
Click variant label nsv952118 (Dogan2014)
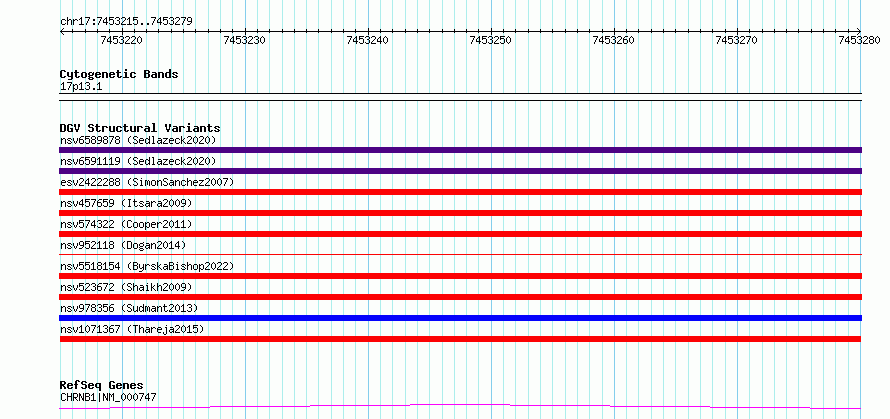pyautogui.click(x=123, y=245)
